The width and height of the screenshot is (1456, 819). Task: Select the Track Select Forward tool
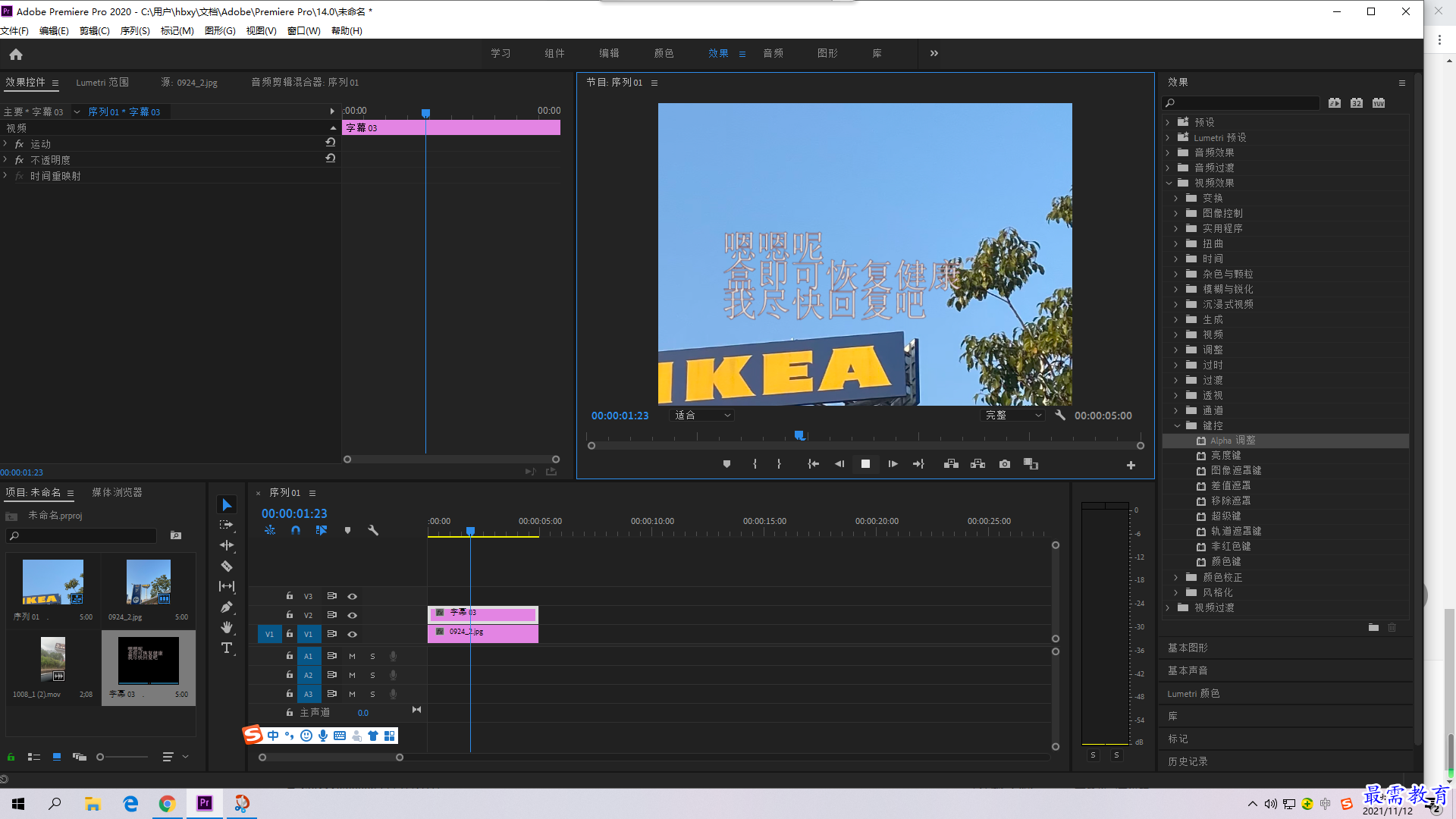pos(227,525)
